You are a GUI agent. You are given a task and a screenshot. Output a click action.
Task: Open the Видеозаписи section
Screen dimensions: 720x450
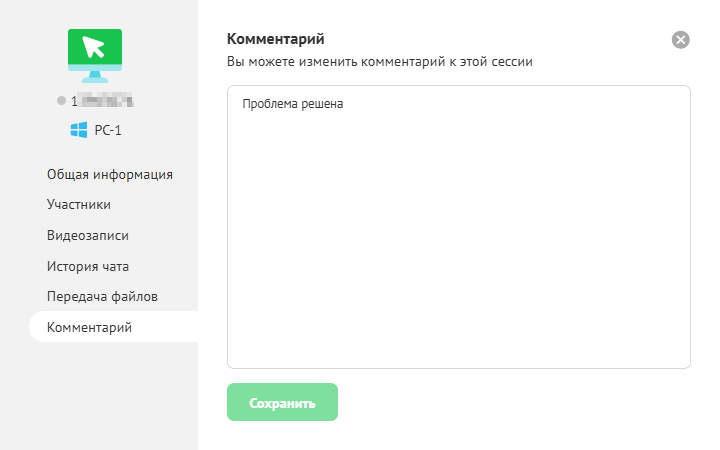88,236
